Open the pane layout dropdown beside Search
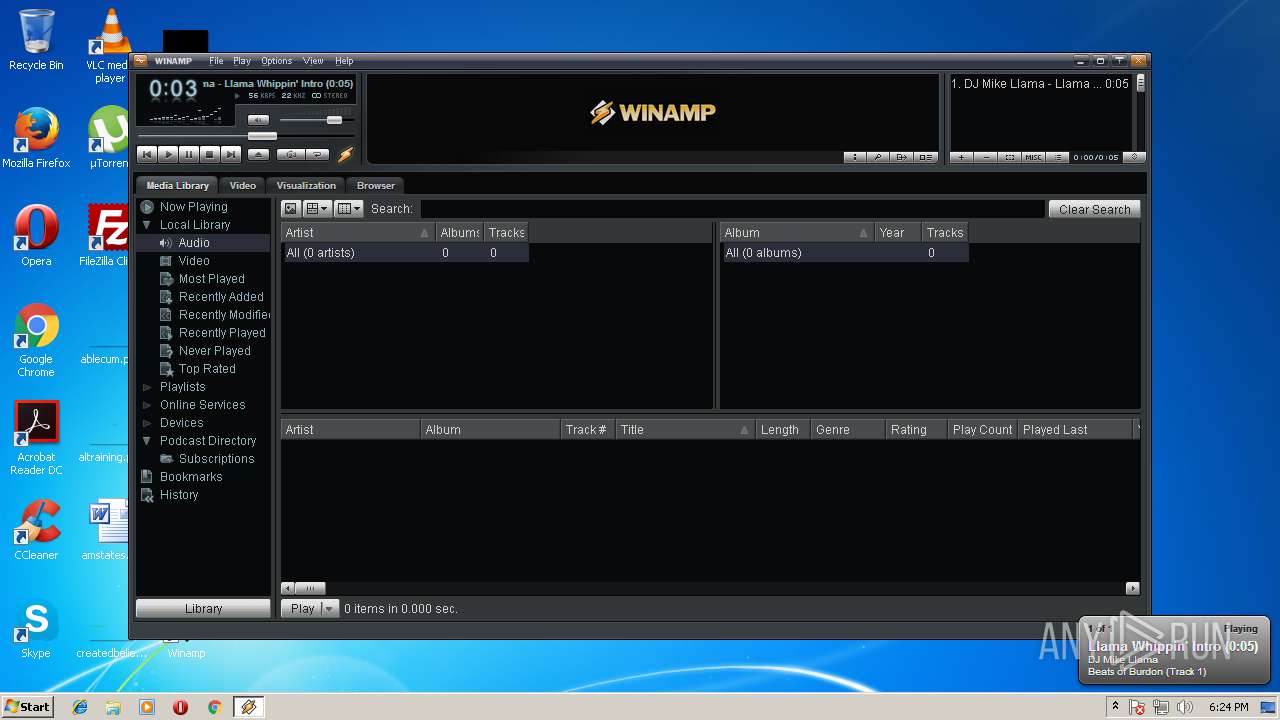 tap(317, 209)
